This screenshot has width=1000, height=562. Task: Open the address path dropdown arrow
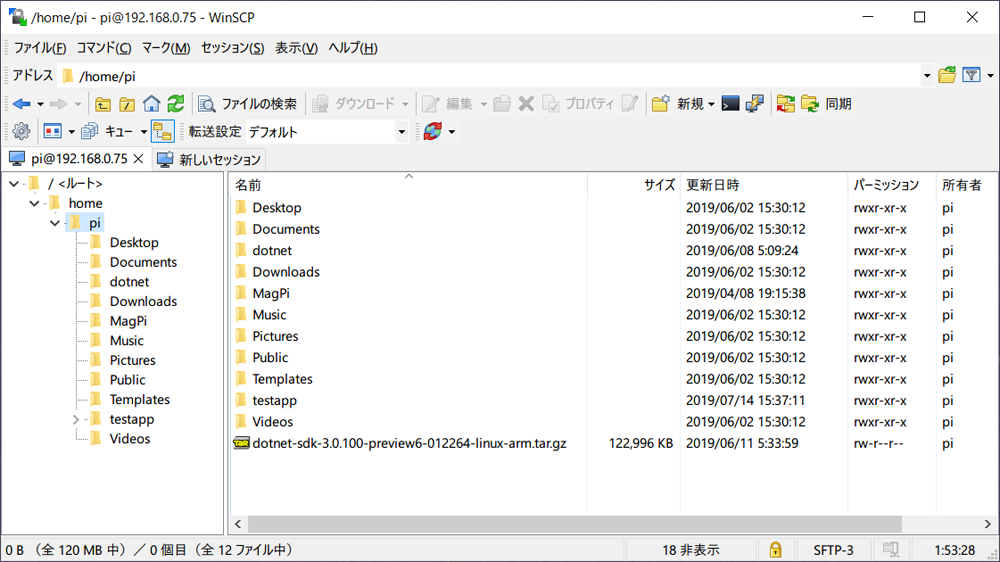[x=927, y=76]
